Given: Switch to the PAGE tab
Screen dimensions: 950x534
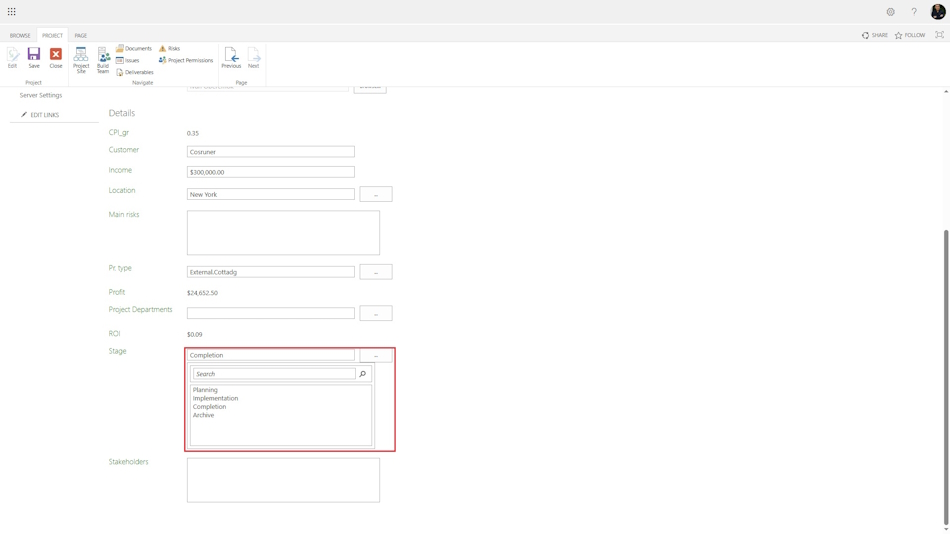Looking at the screenshot, I should click(81, 35).
